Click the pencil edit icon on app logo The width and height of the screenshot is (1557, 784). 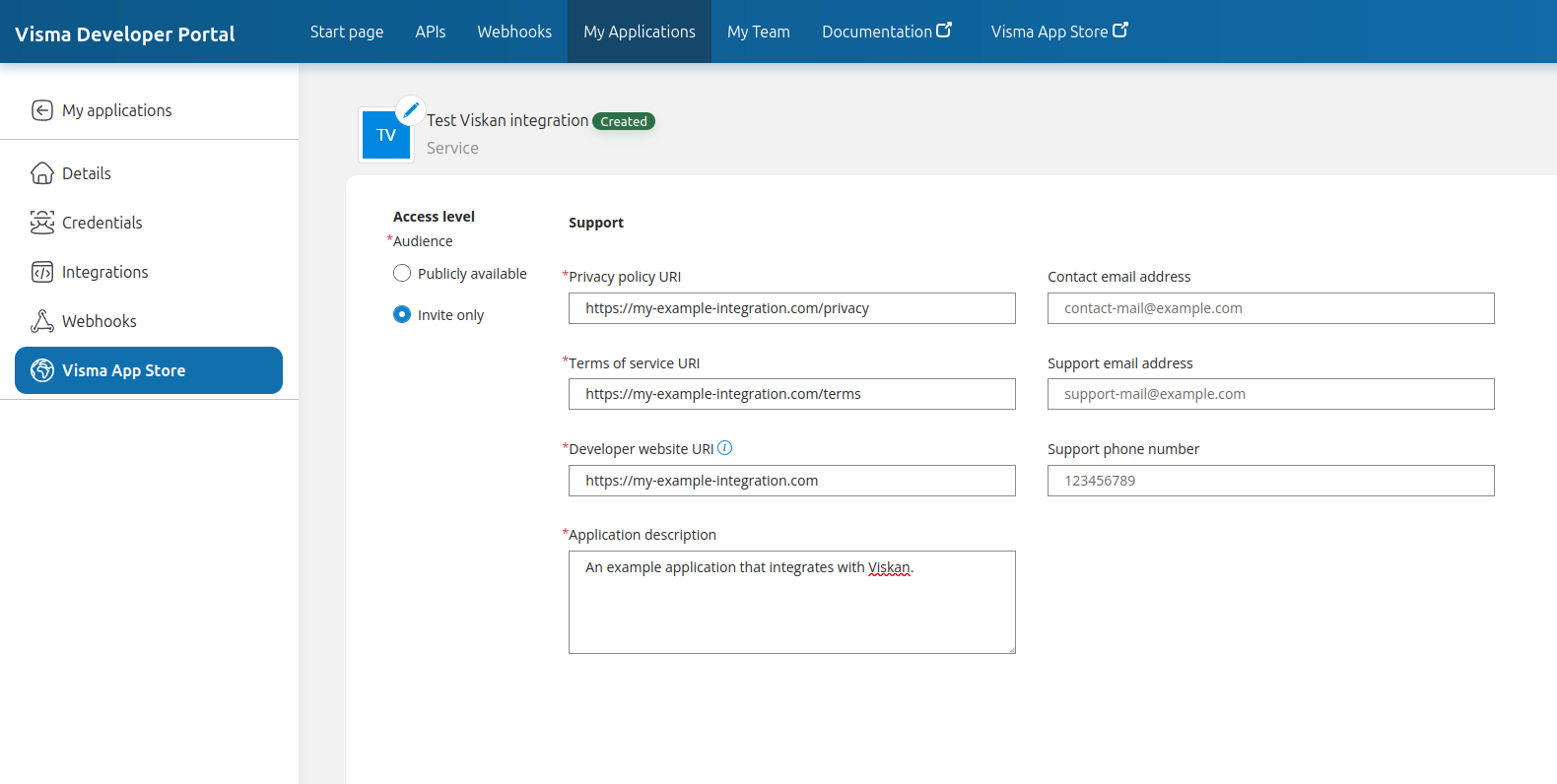coord(411,109)
